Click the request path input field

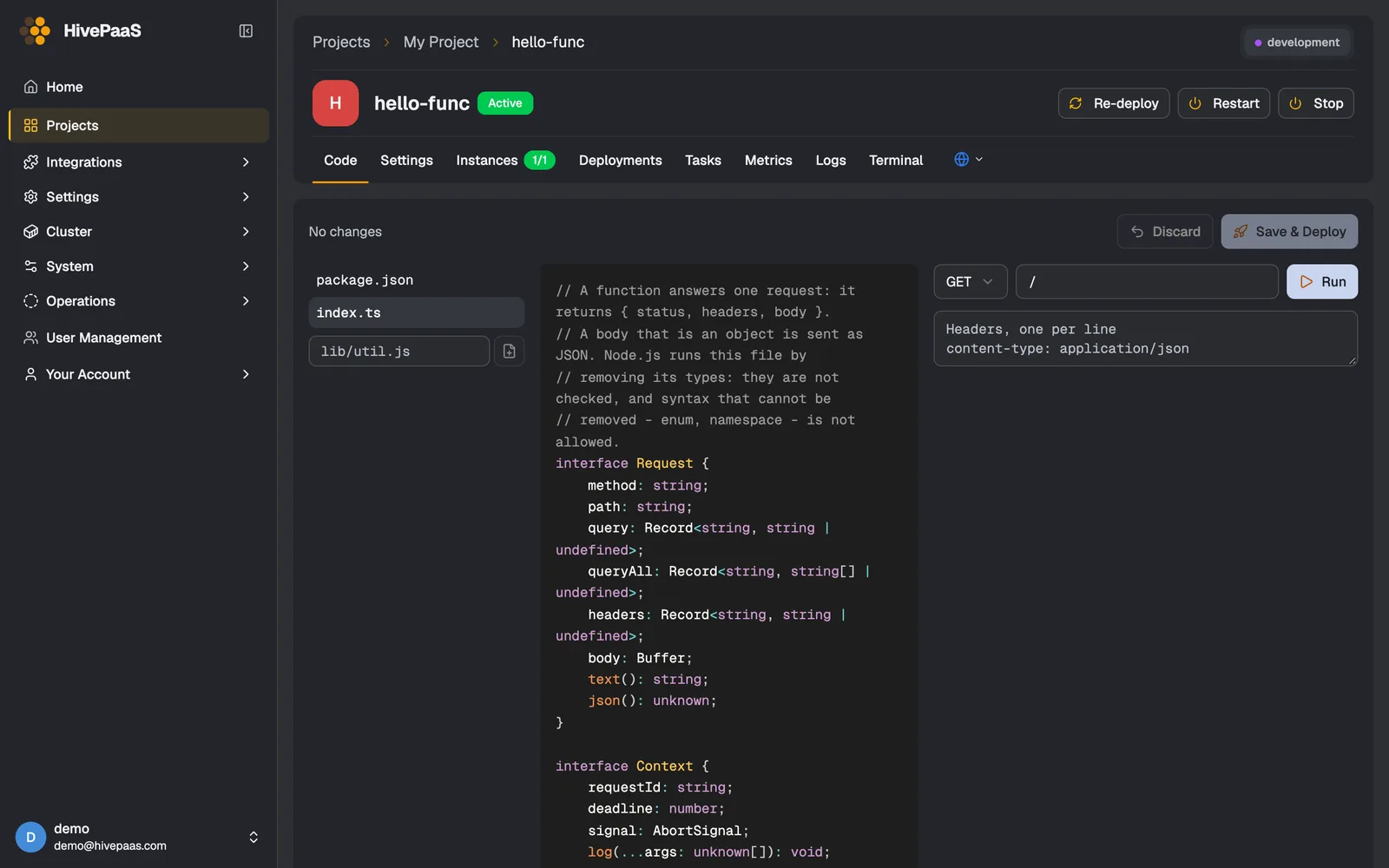tap(1147, 281)
